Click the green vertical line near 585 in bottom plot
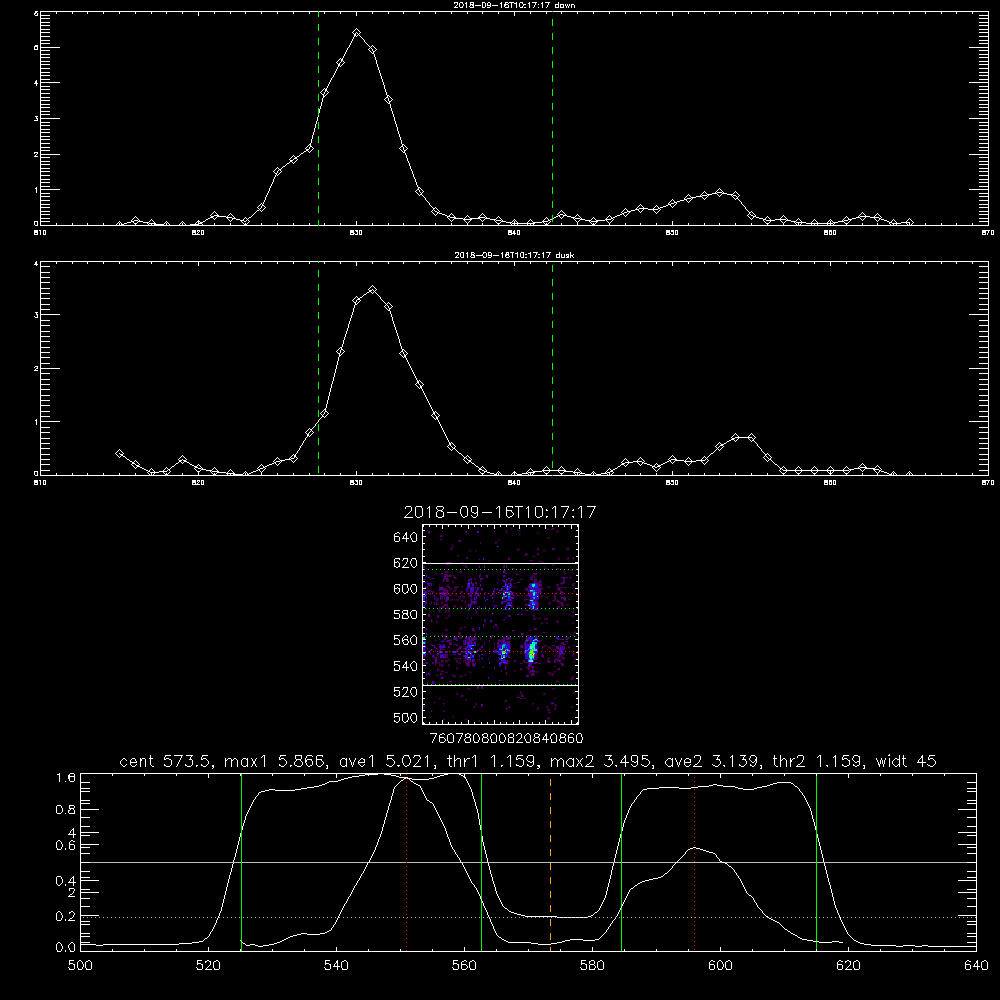The width and height of the screenshot is (1000, 1000). [x=621, y=862]
